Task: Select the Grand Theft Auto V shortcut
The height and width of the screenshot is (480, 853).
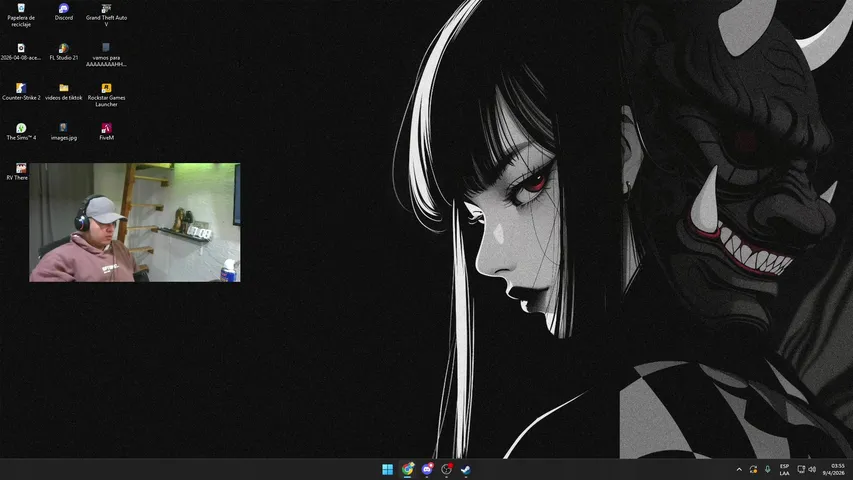Action: (x=106, y=15)
